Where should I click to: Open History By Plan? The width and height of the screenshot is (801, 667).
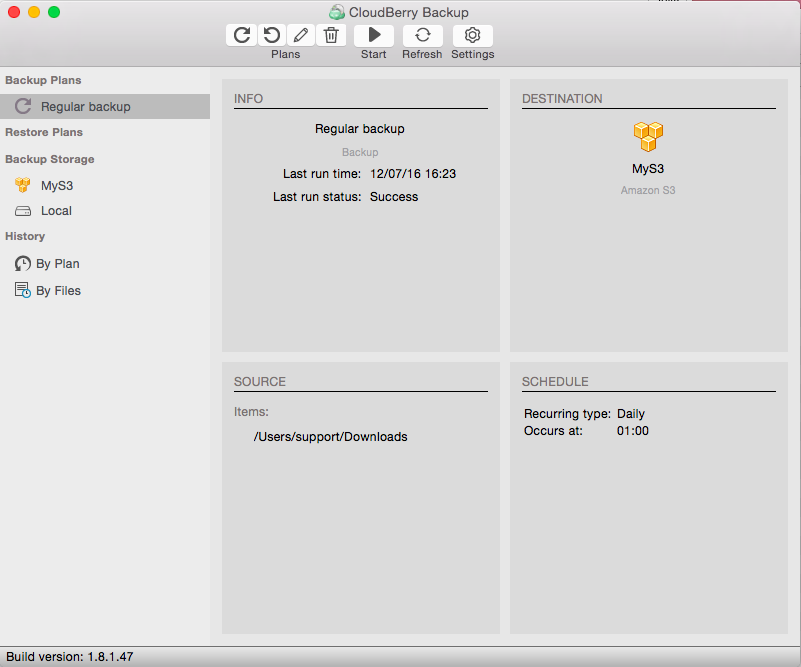click(x=58, y=264)
